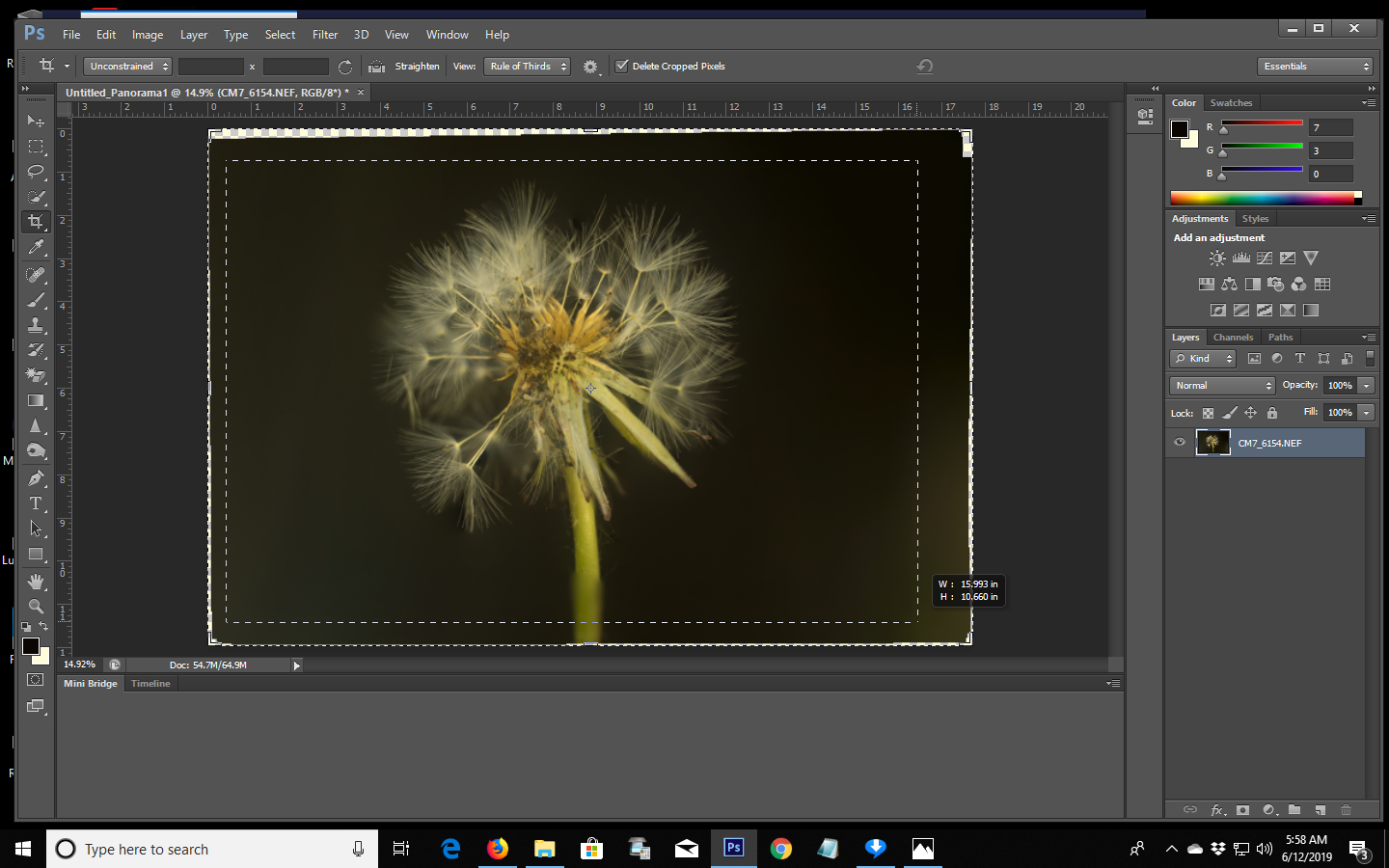This screenshot has width=1389, height=868.
Task: Select the Brush tool
Action: pyautogui.click(x=36, y=300)
